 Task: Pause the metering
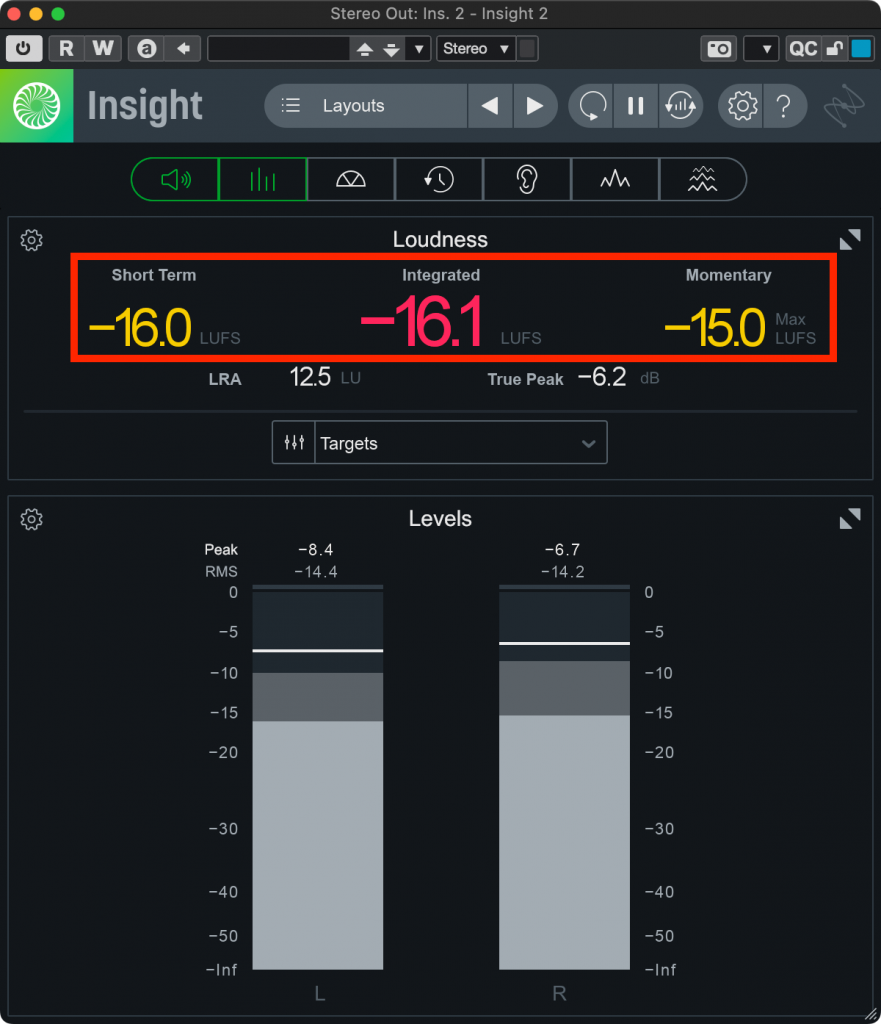pyautogui.click(x=636, y=106)
